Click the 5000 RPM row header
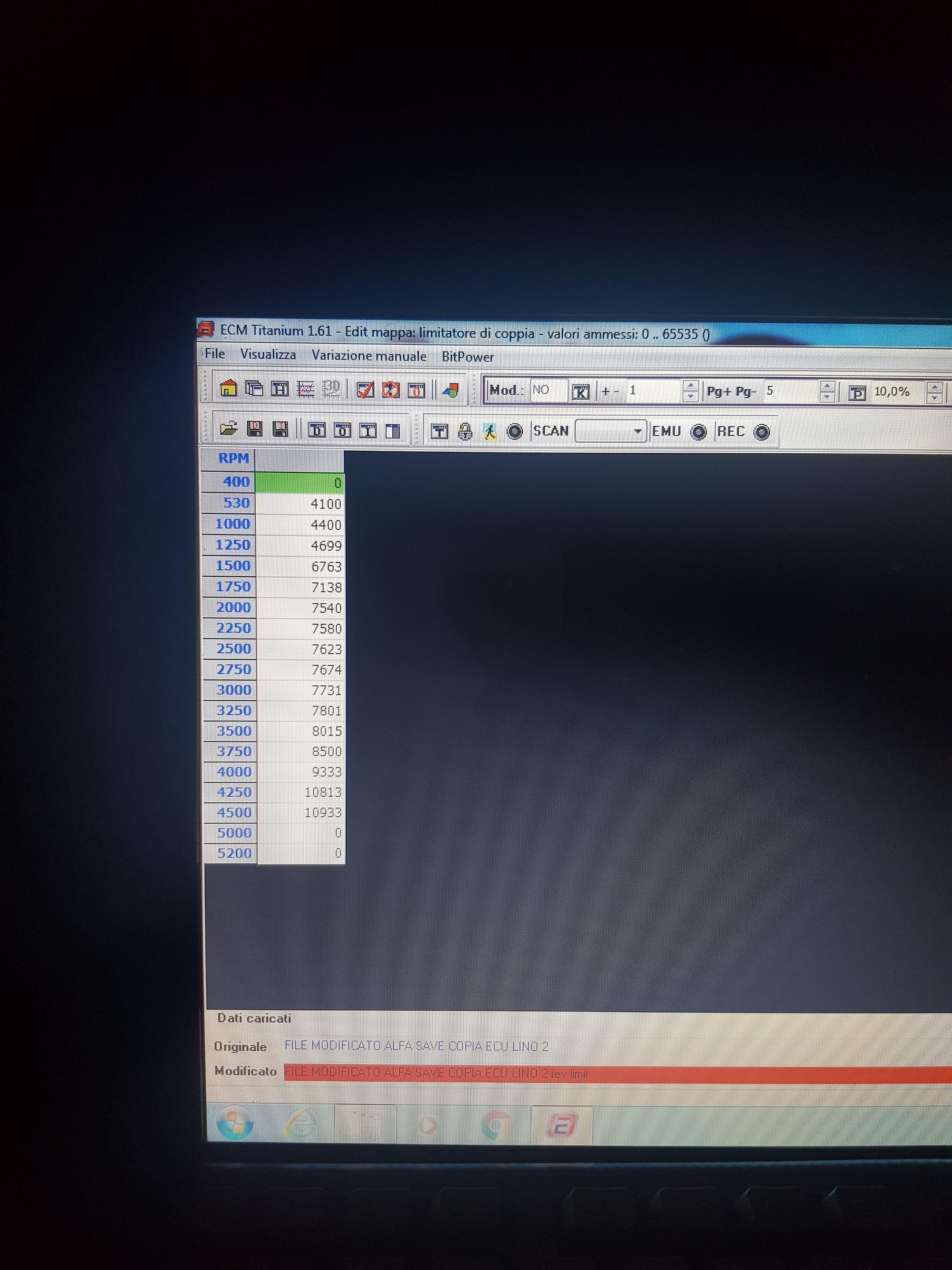Screen dimensions: 952x1270 tap(230, 833)
